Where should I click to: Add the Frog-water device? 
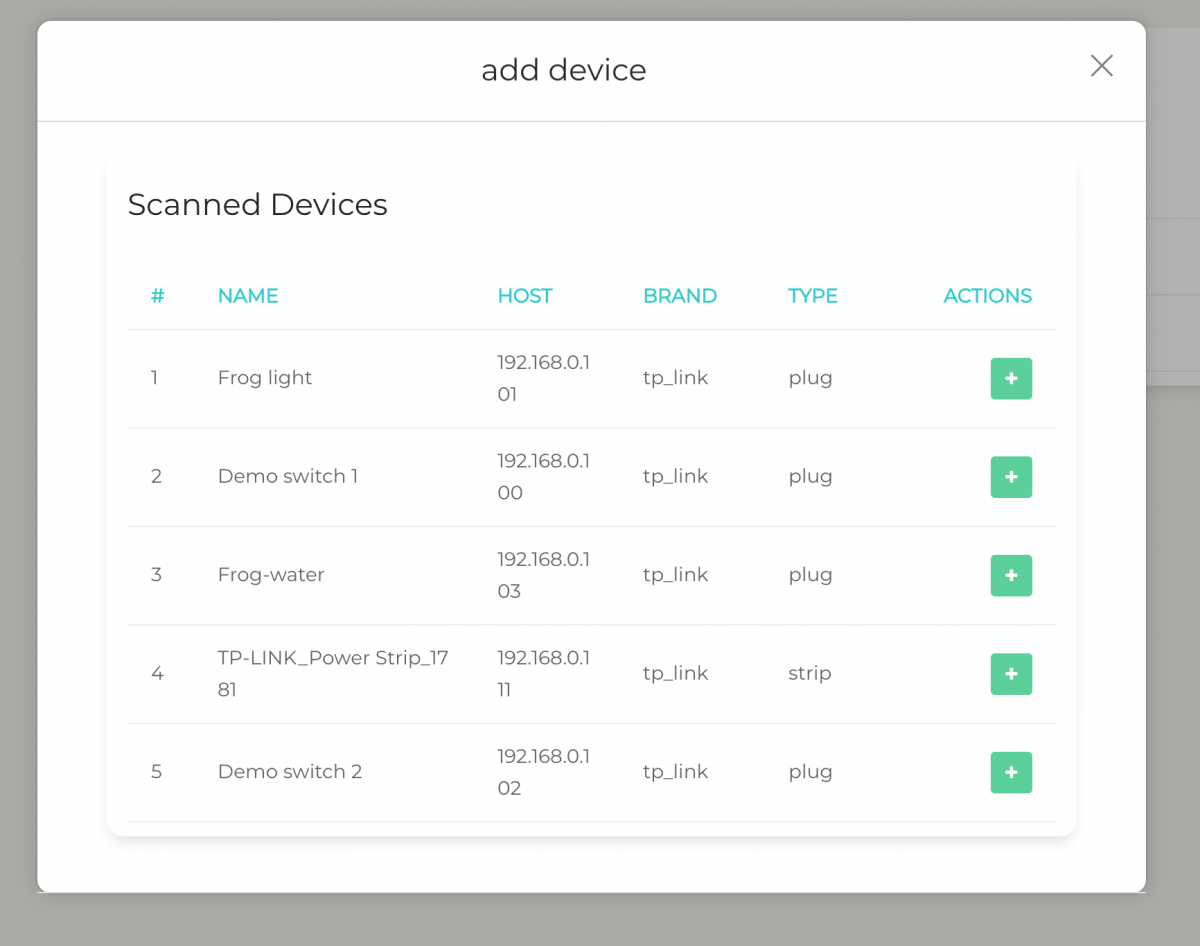1011,576
